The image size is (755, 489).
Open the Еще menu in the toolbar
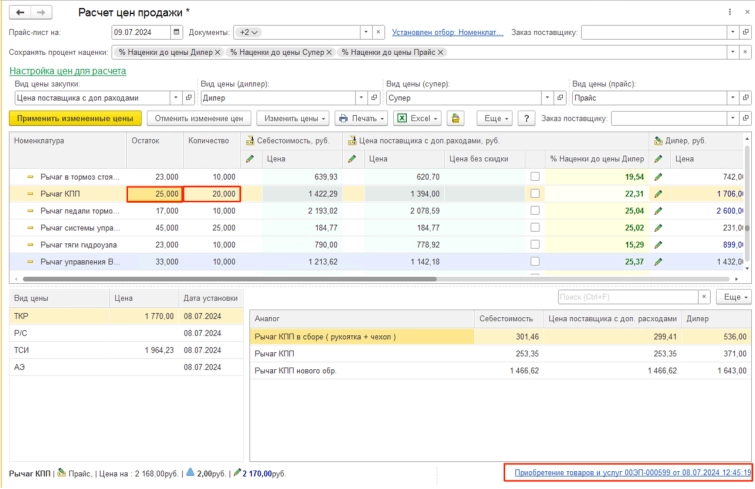point(494,118)
